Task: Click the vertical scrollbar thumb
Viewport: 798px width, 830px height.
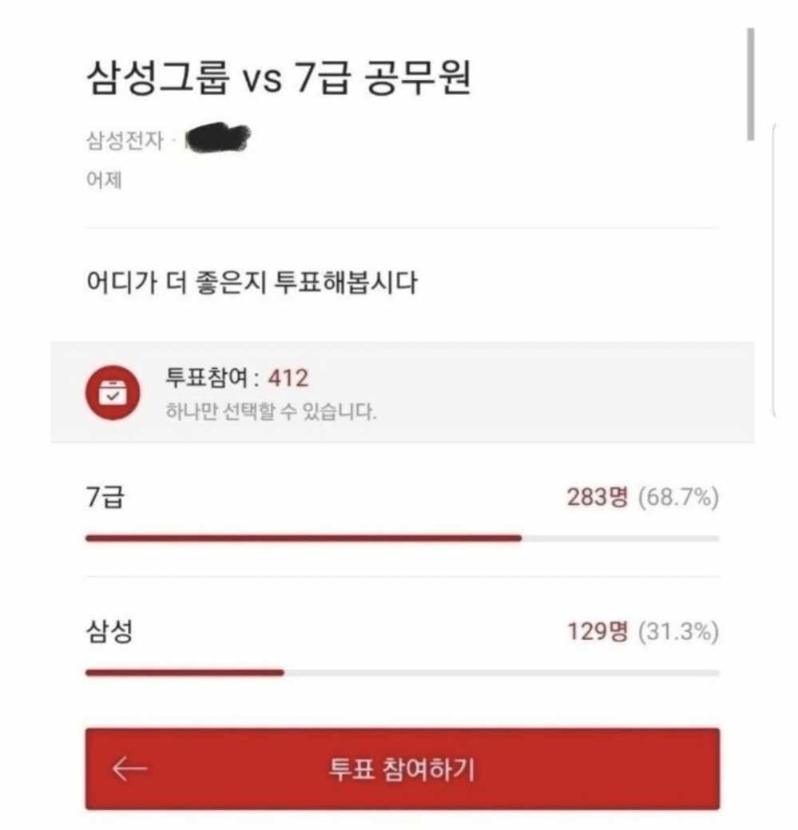Action: pyautogui.click(x=750, y=85)
